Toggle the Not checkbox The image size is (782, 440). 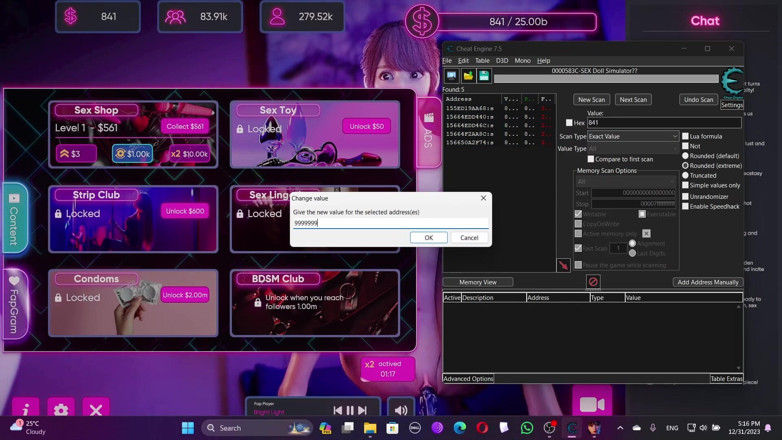pyautogui.click(x=685, y=146)
